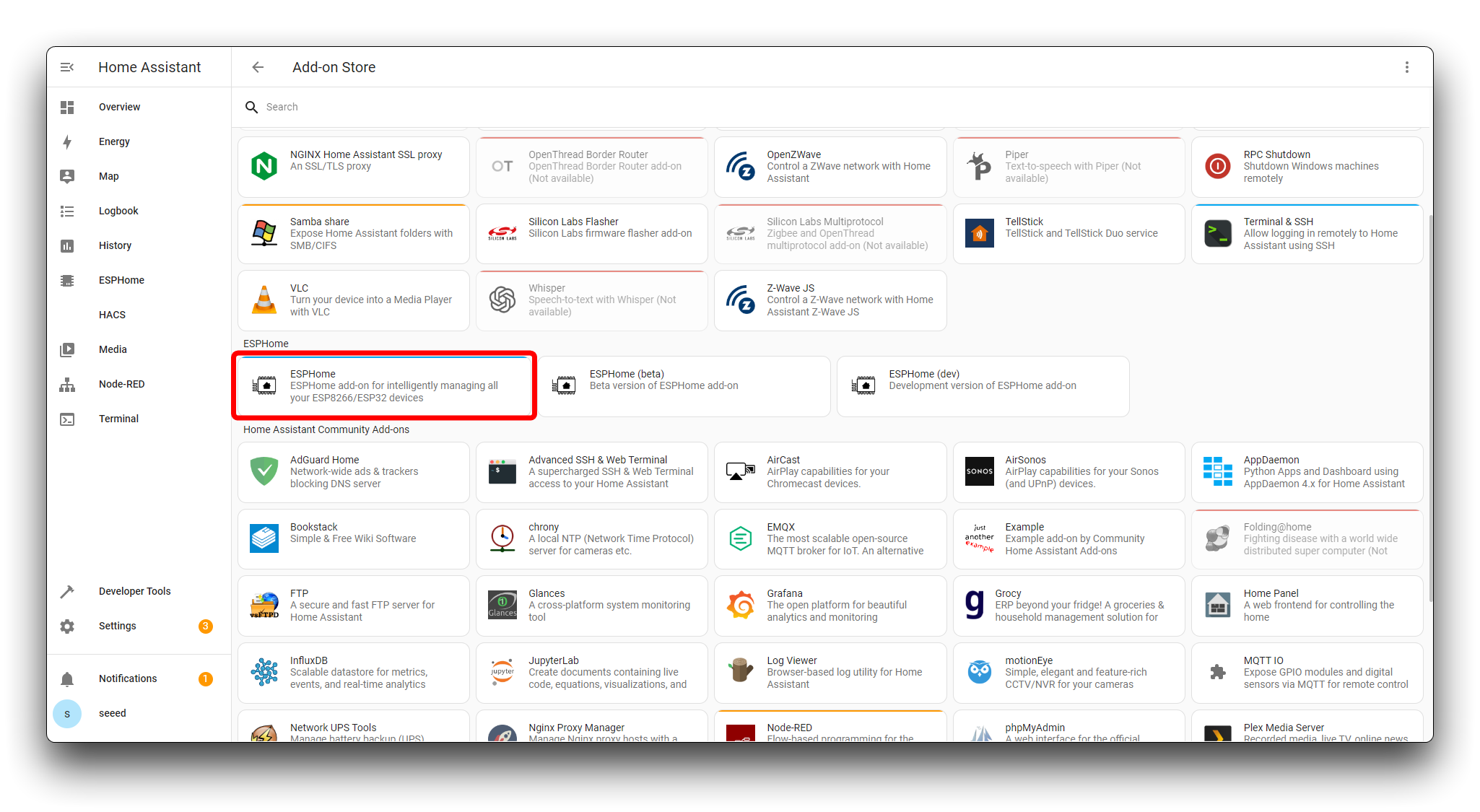Click the Search add-ons field

pyautogui.click(x=505, y=107)
